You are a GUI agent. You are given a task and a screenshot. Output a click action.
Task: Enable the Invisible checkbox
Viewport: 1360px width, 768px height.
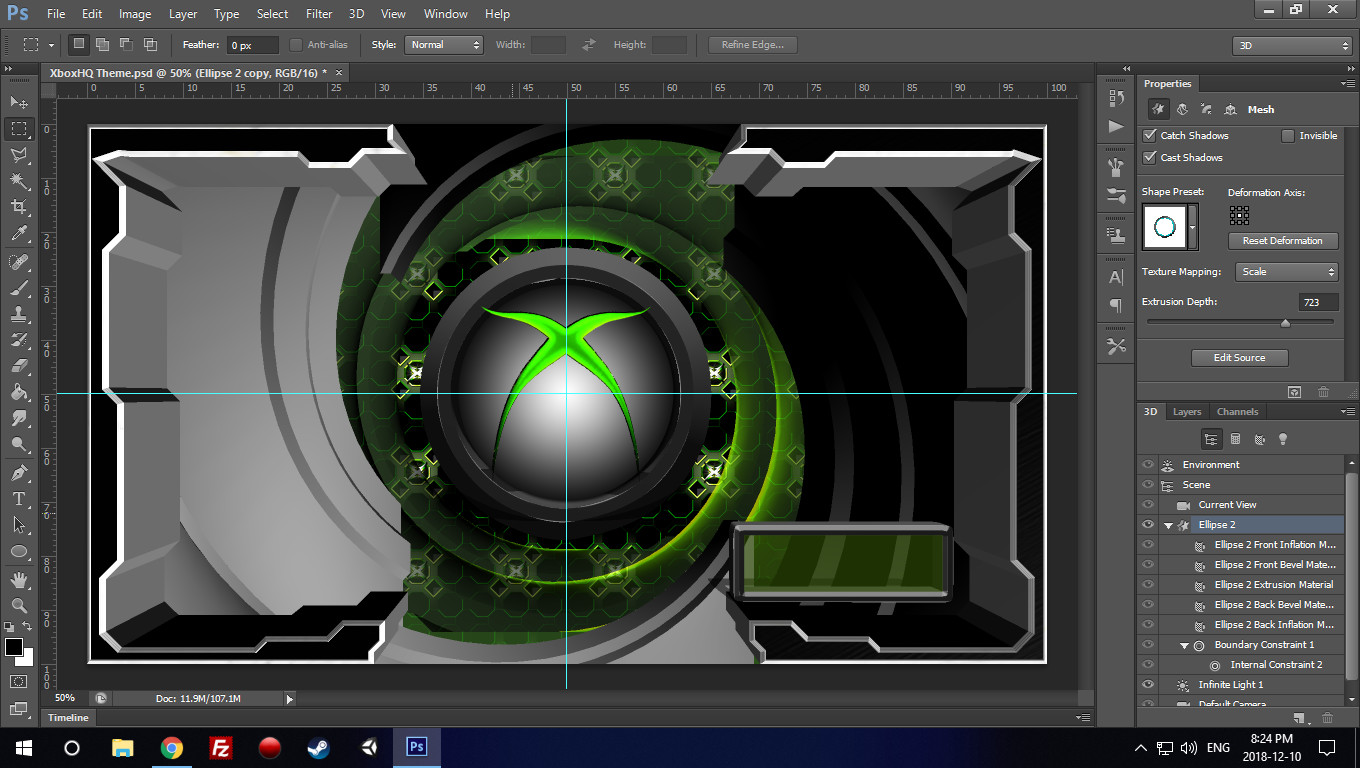pos(1288,135)
